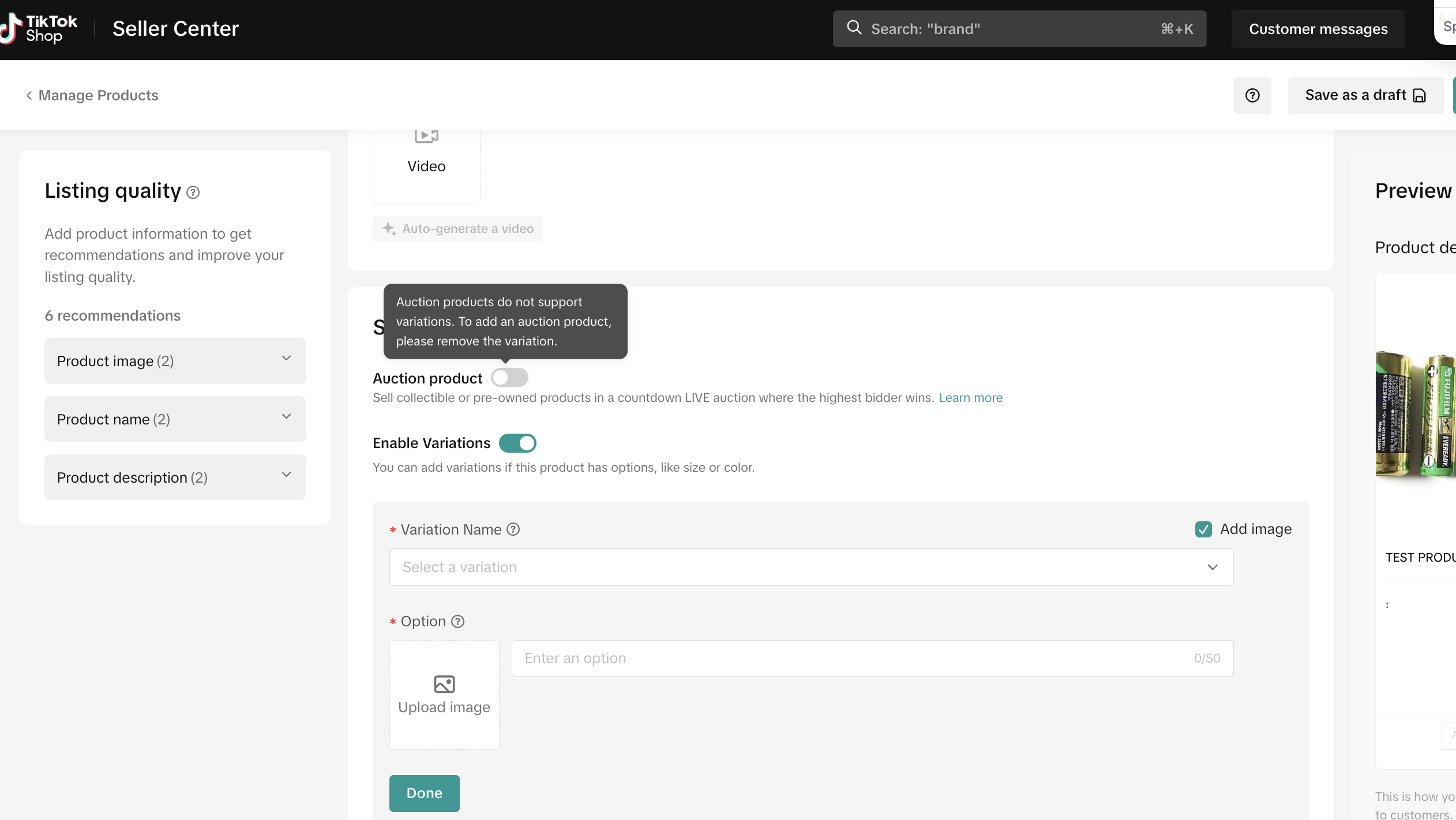Click Listing quality info icon
Image resolution: width=1456 pixels, height=820 pixels.
(193, 193)
